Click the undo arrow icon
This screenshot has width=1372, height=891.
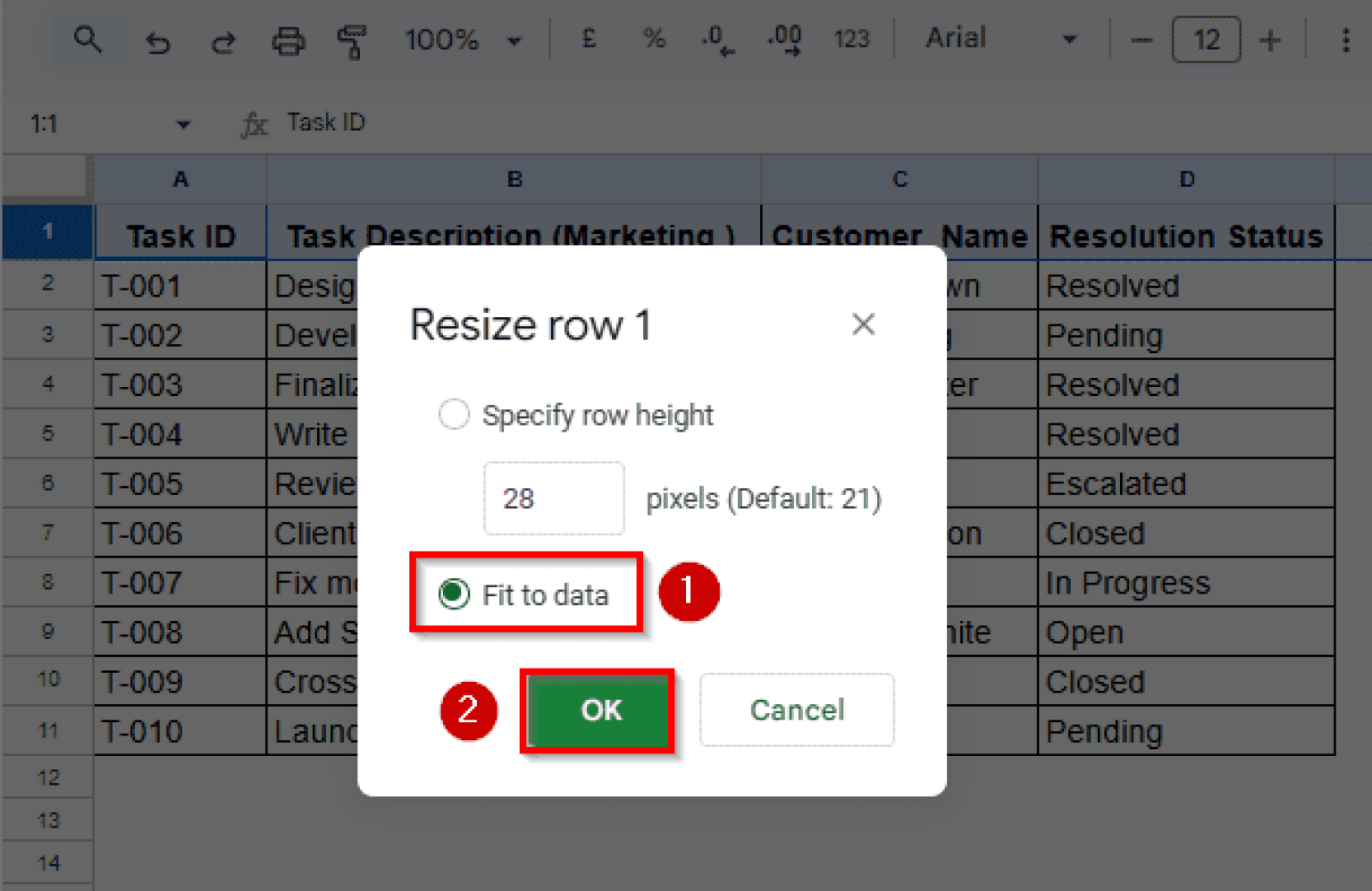(158, 41)
